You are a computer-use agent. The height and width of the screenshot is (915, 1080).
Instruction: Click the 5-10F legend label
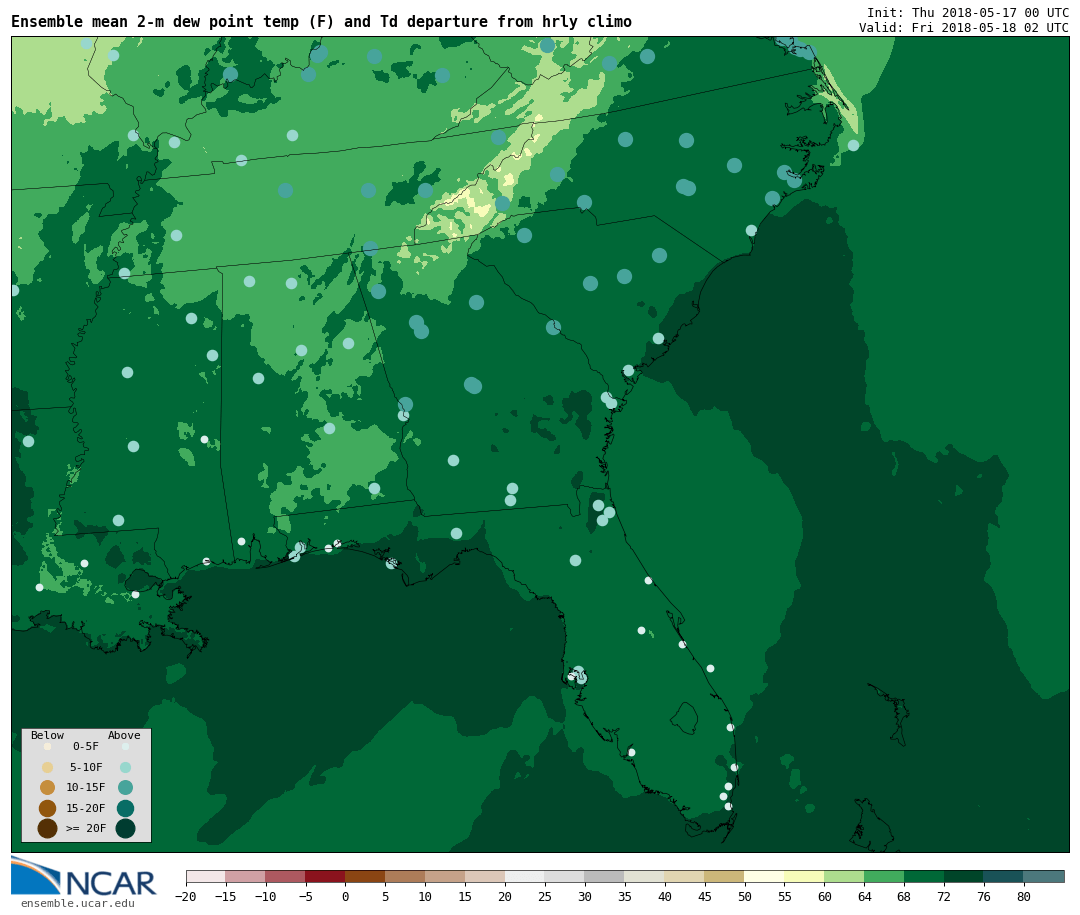(86, 767)
